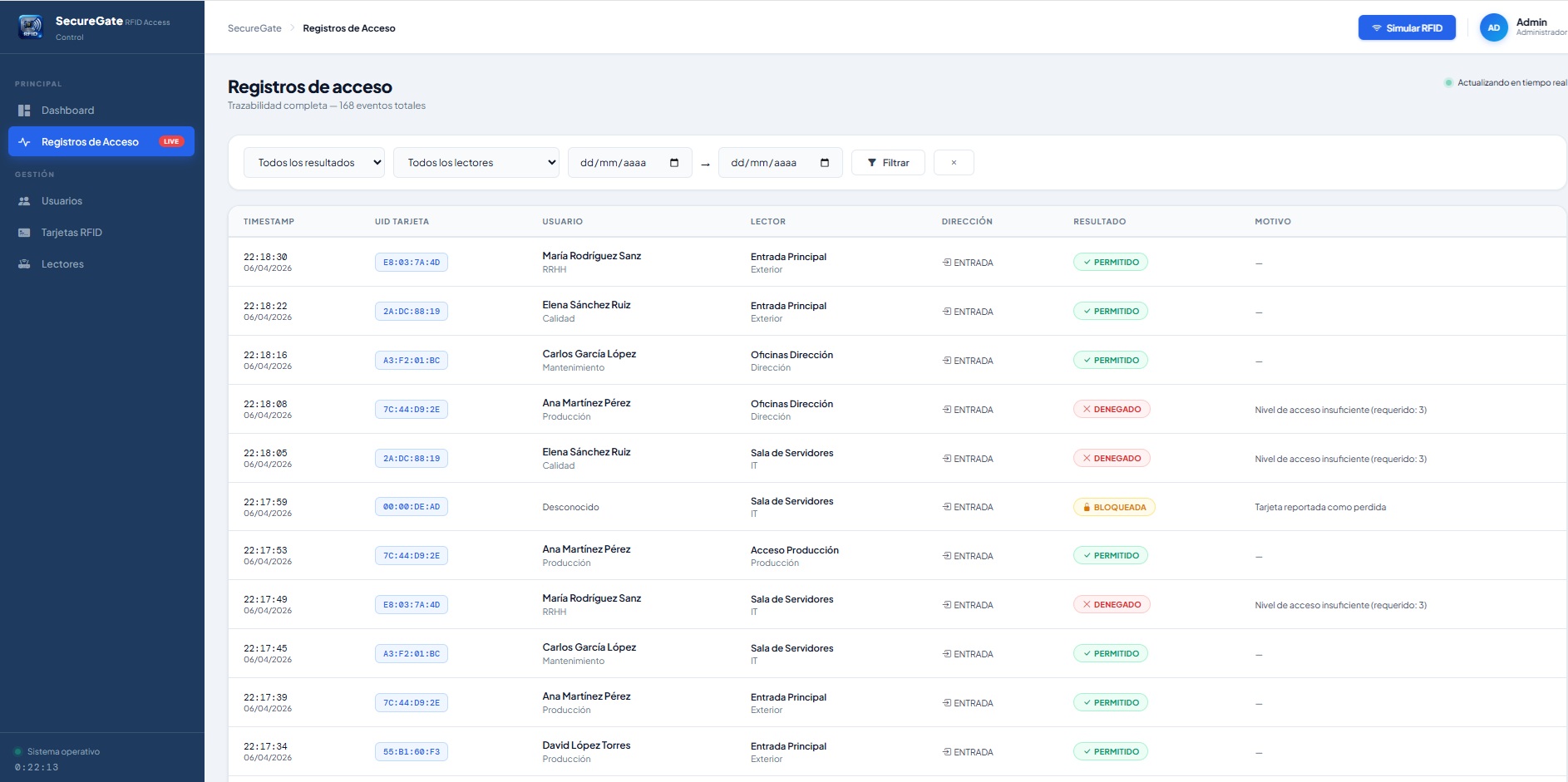Click the × button to clear filters
The height and width of the screenshot is (782, 1568).
953,162
